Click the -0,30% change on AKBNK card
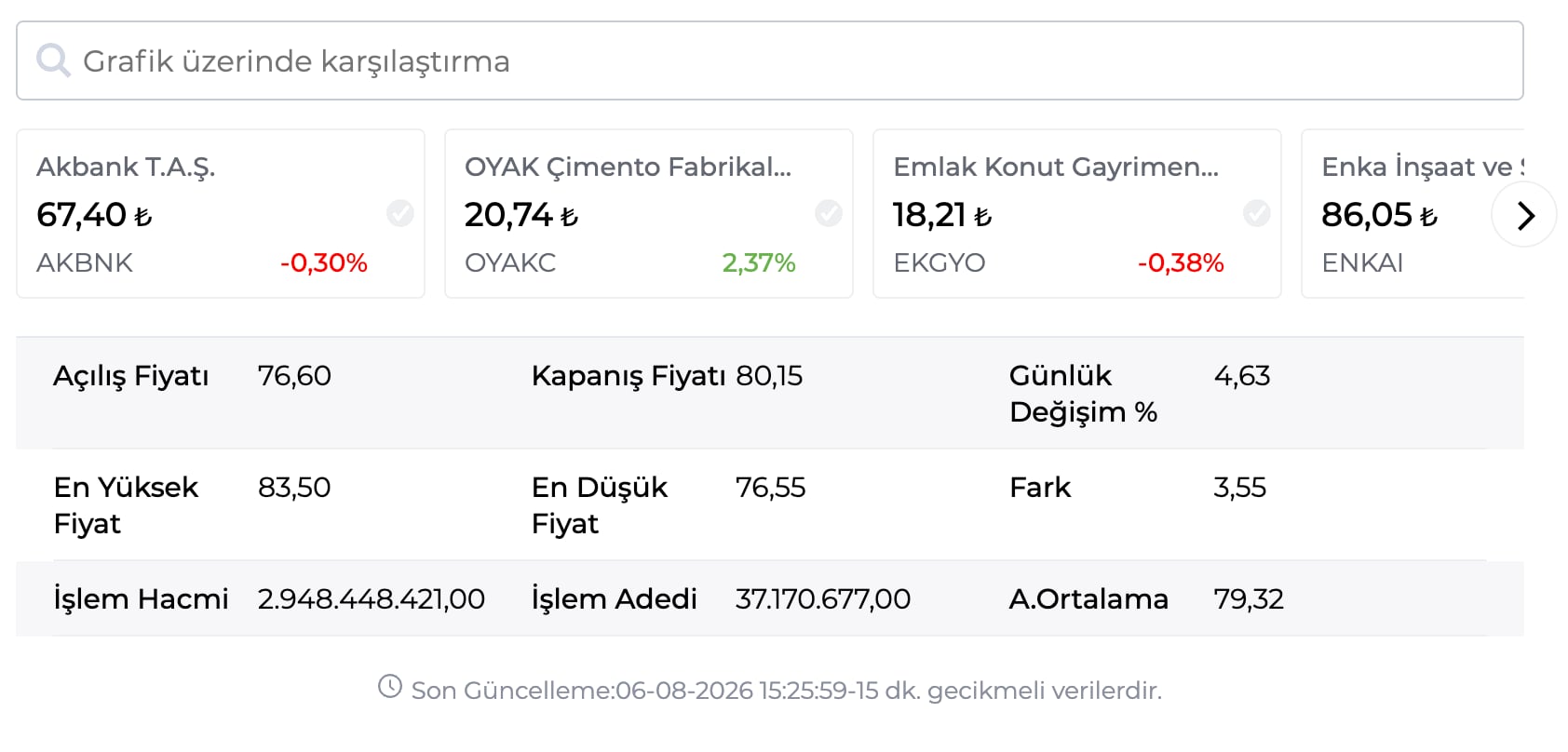Screen dimensions: 1568x752 (x=324, y=262)
